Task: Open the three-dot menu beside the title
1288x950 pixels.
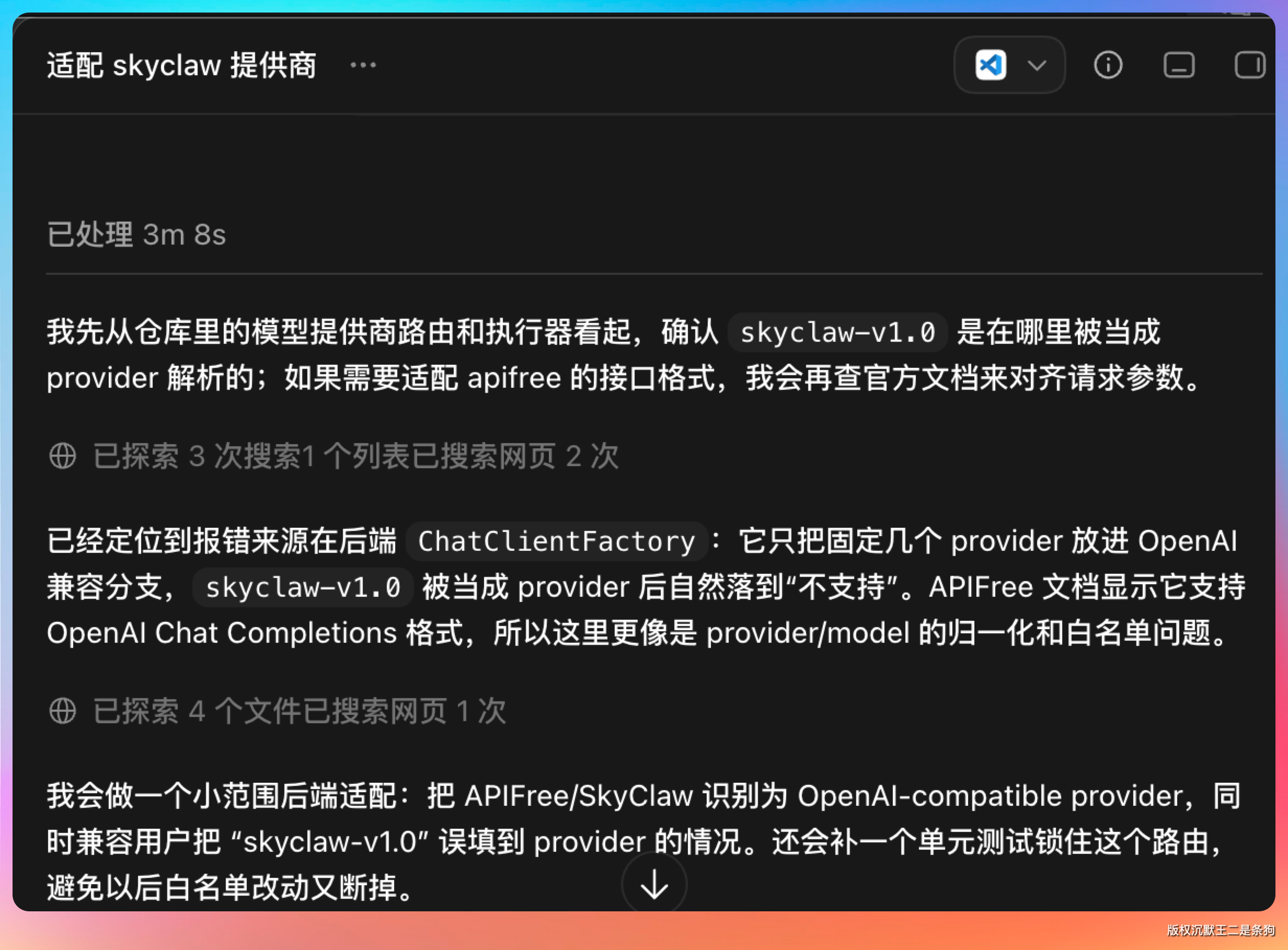Action: [x=363, y=65]
